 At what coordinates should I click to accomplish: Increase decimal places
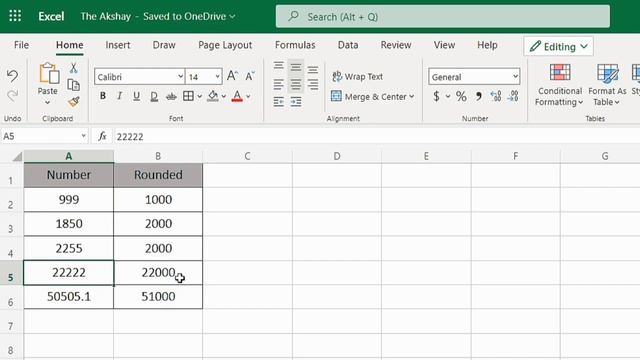(496, 96)
